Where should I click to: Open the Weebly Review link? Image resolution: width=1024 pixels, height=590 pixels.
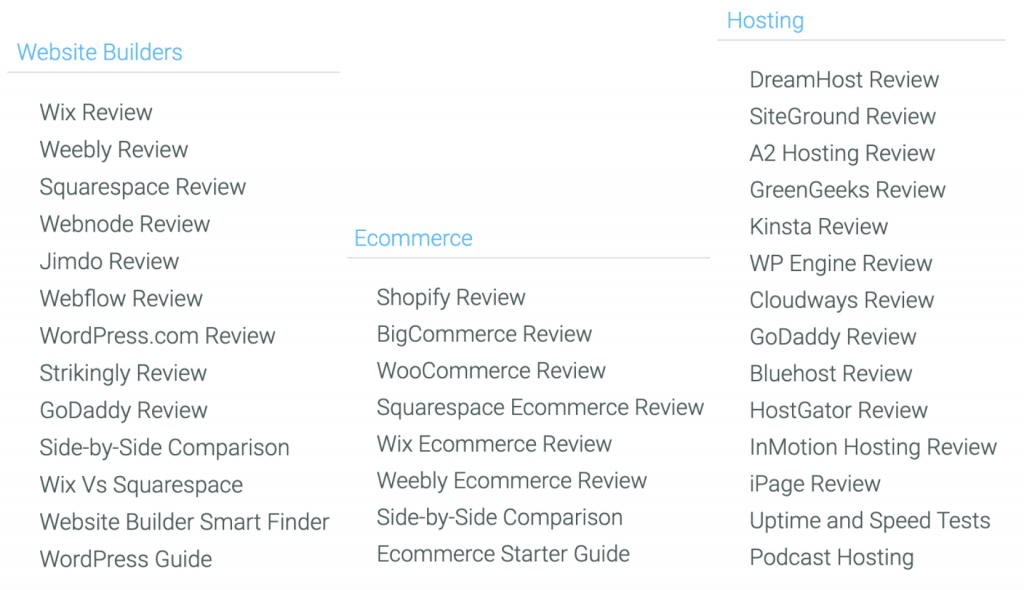tap(114, 150)
